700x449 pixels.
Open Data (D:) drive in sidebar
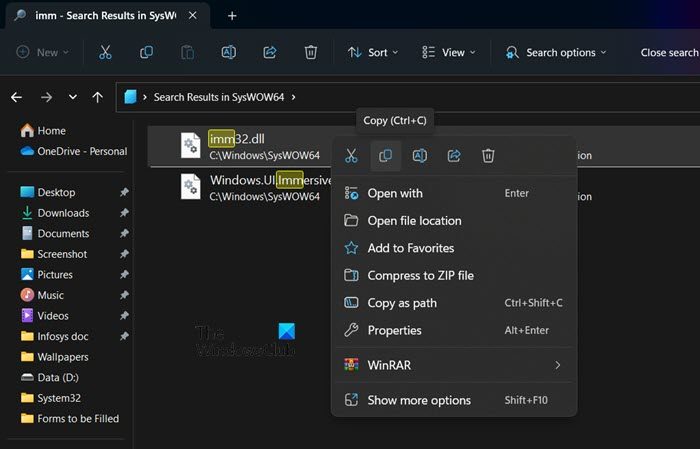(50, 377)
